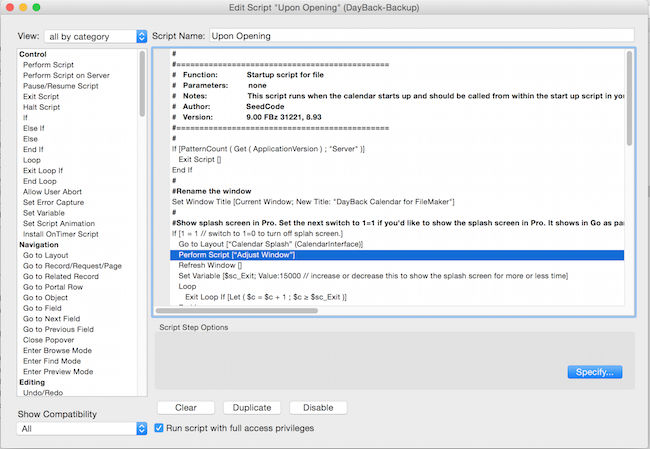The width and height of the screenshot is (650, 449).
Task: Select the 'Loop' line in the script editor
Action: click(187, 286)
